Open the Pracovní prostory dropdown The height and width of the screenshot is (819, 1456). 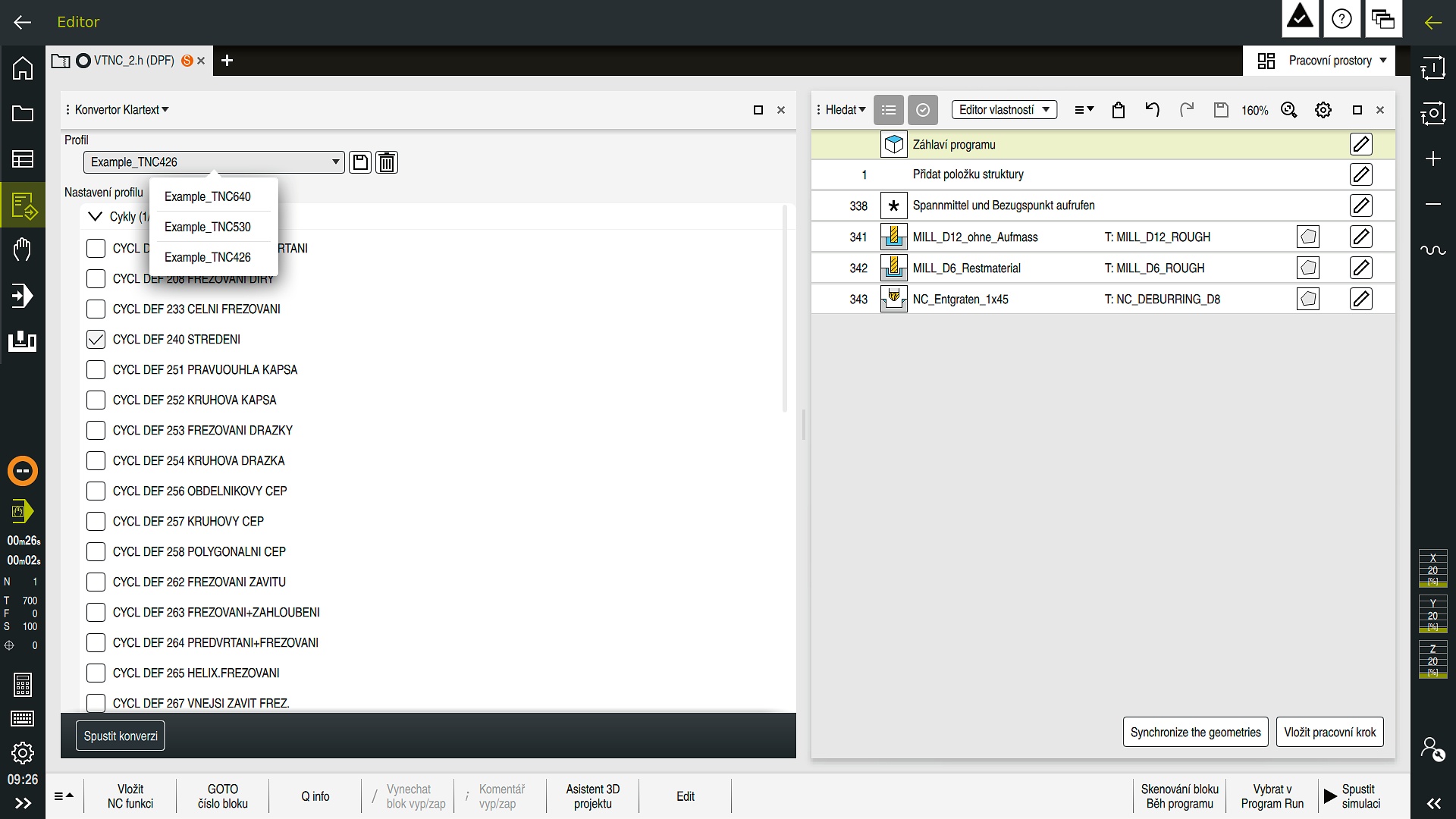click(1323, 61)
